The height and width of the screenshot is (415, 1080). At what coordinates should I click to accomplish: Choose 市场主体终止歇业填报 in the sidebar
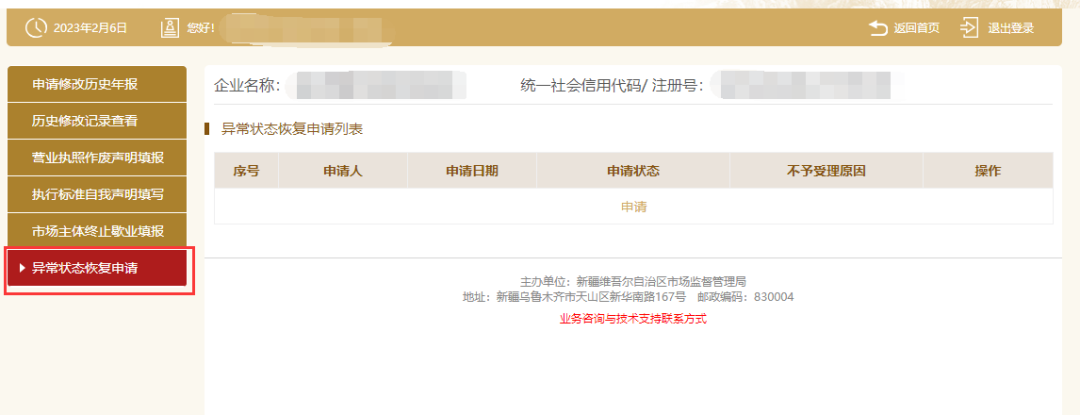97,232
